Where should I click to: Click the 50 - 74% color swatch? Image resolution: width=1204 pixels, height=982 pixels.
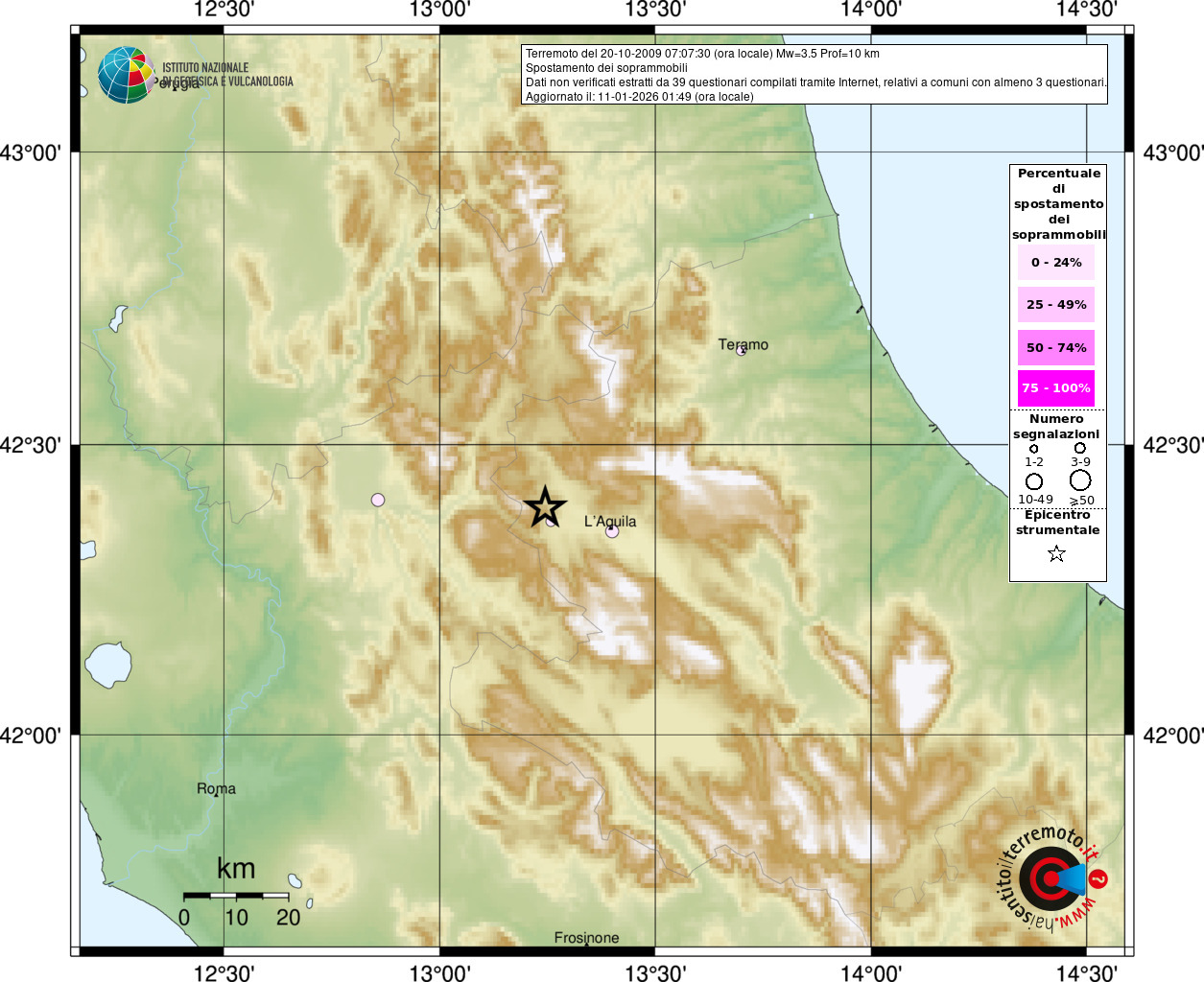tap(1056, 347)
